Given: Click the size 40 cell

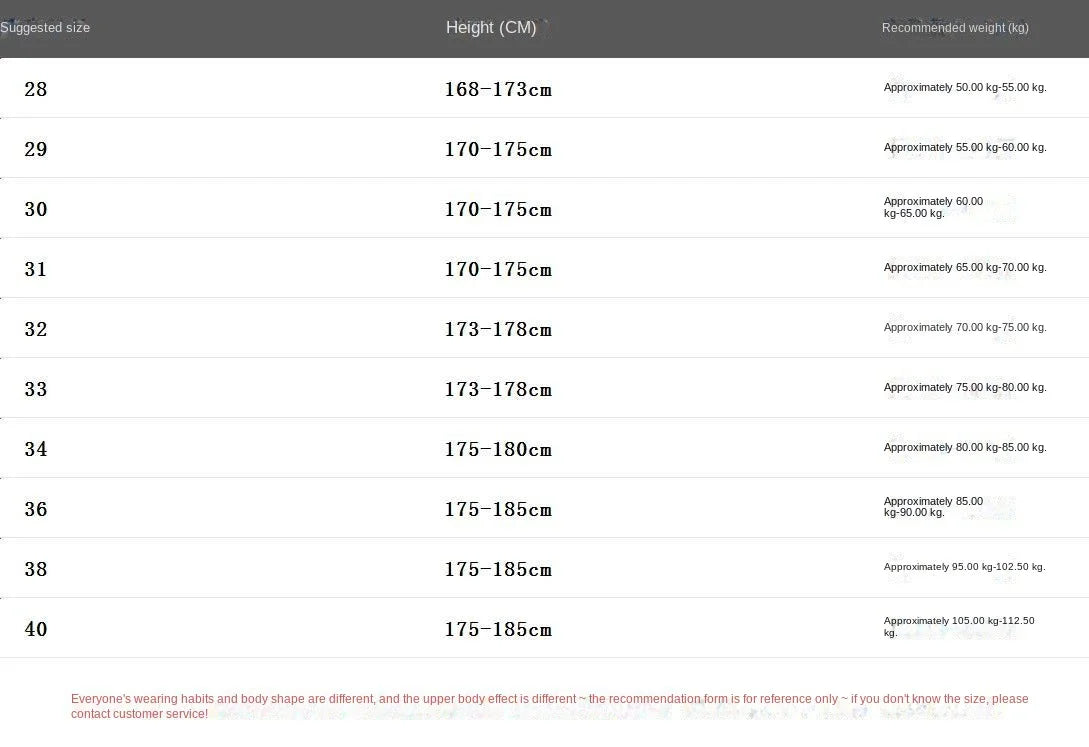Looking at the screenshot, I should pyautogui.click(x=36, y=629).
